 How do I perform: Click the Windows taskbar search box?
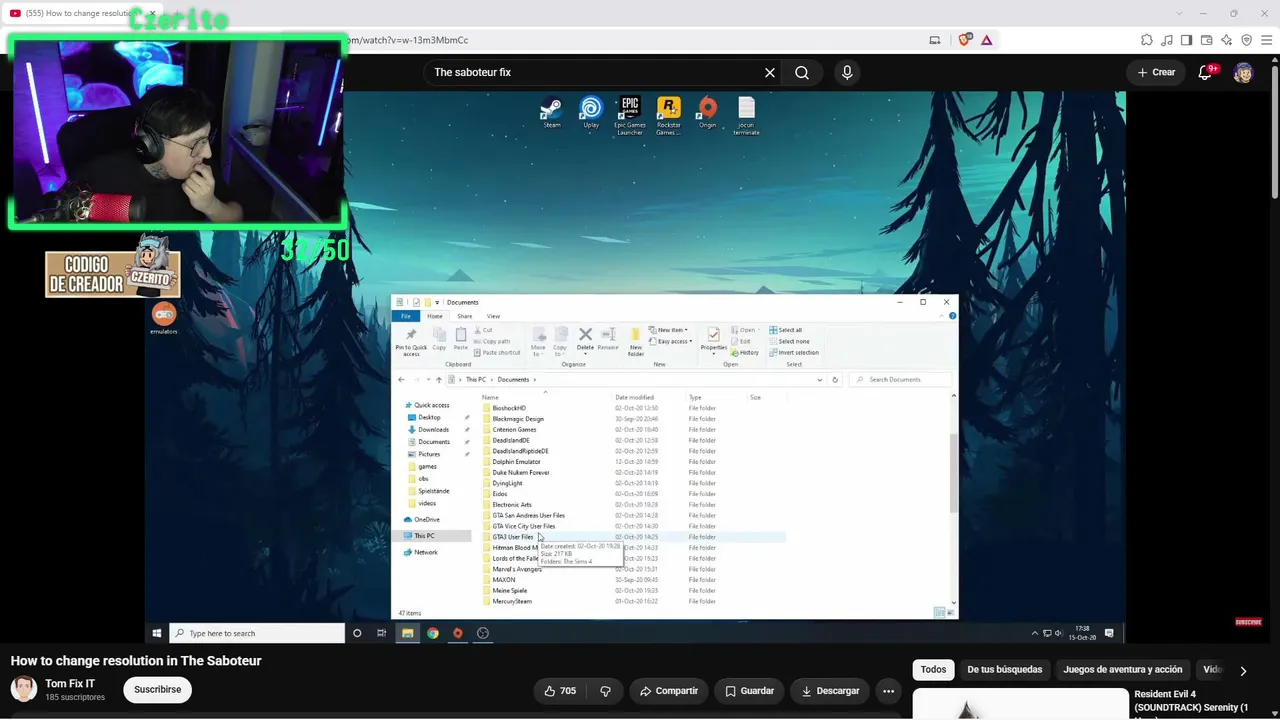pyautogui.click(x=258, y=633)
